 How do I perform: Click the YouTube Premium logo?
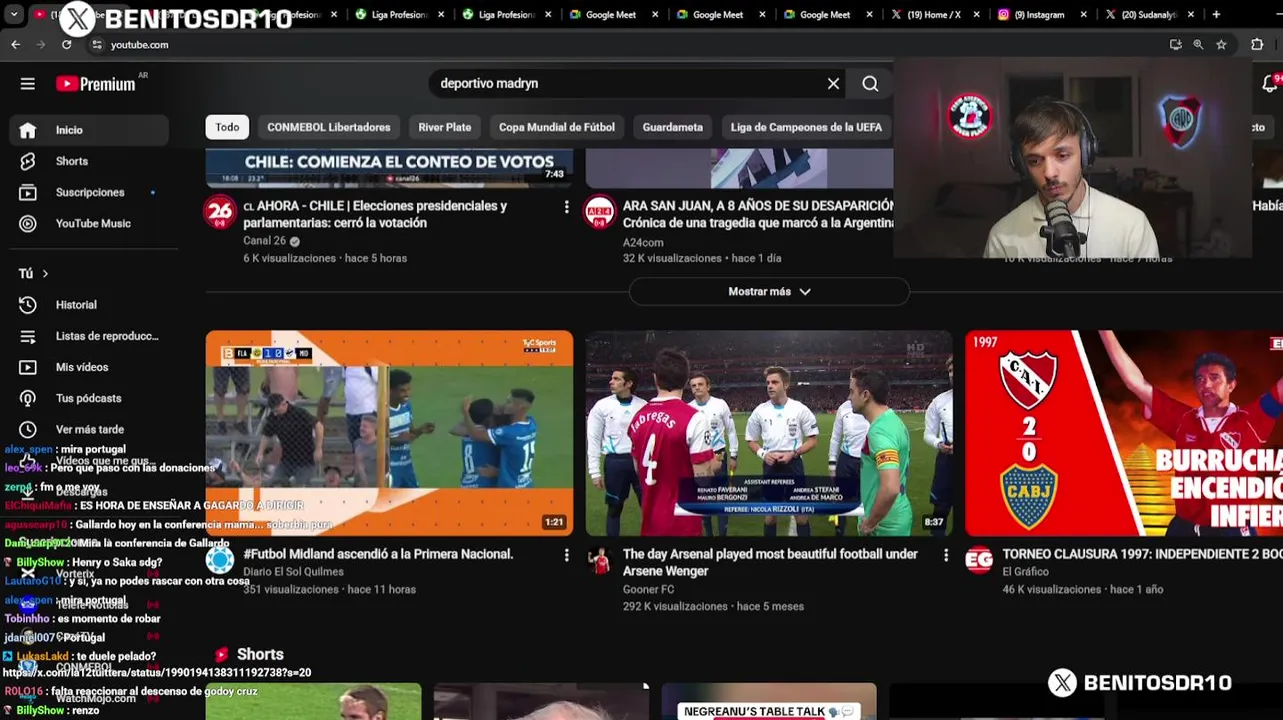tap(95, 84)
